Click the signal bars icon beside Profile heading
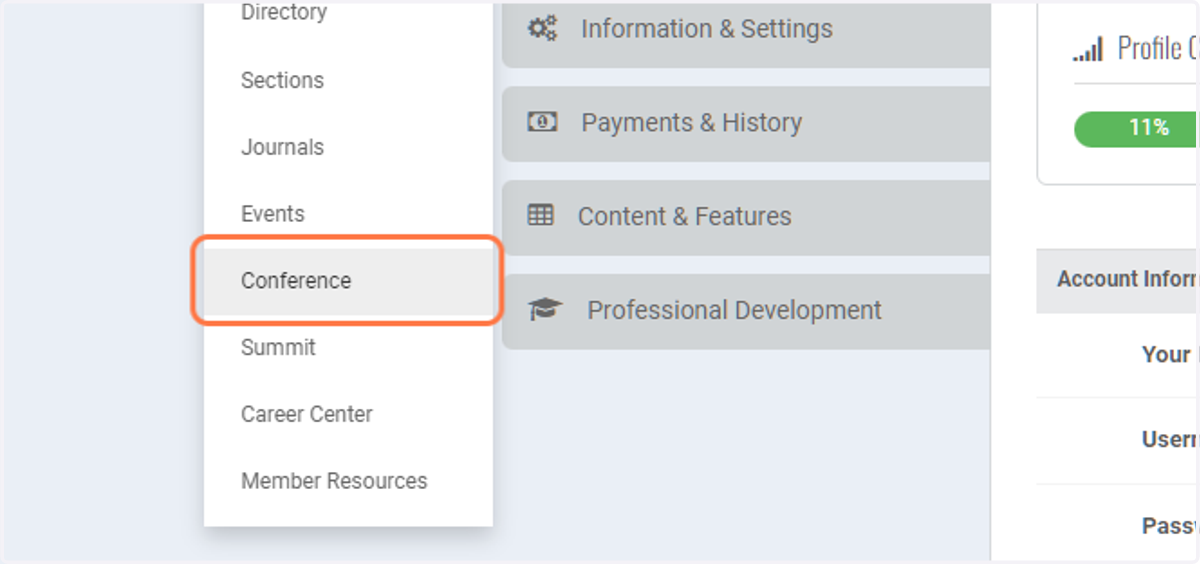The width and height of the screenshot is (1200, 564). [1088, 49]
